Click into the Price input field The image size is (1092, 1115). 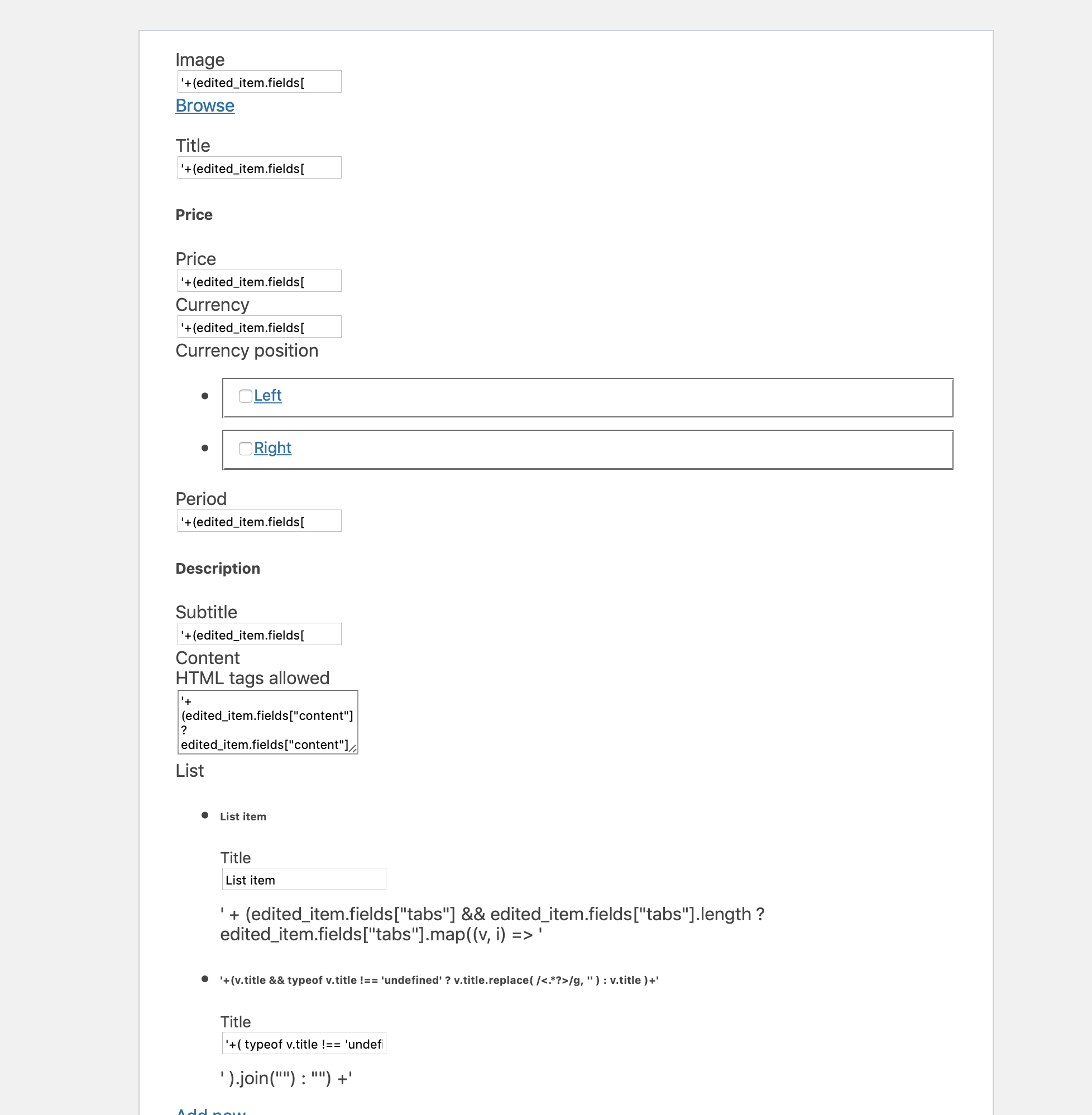tap(259, 281)
